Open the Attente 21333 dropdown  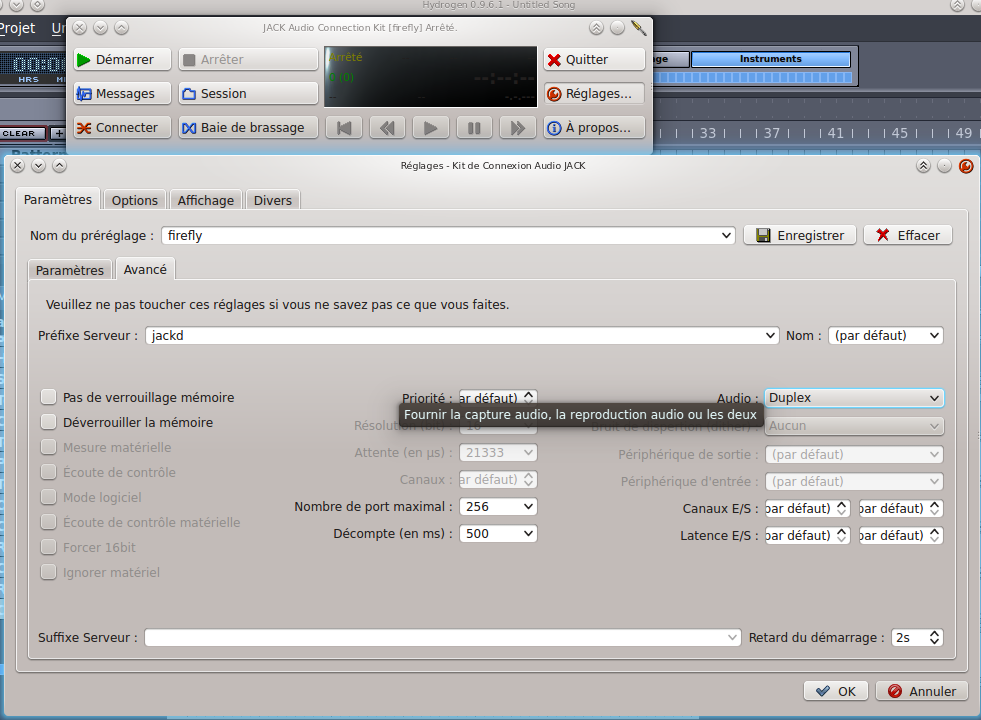pyautogui.click(x=498, y=452)
